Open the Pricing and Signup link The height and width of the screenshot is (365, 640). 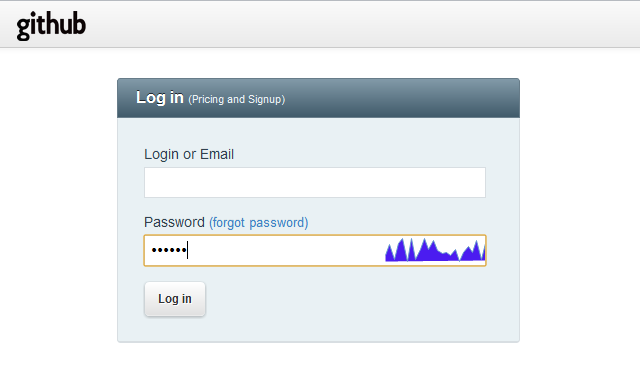click(x=237, y=99)
